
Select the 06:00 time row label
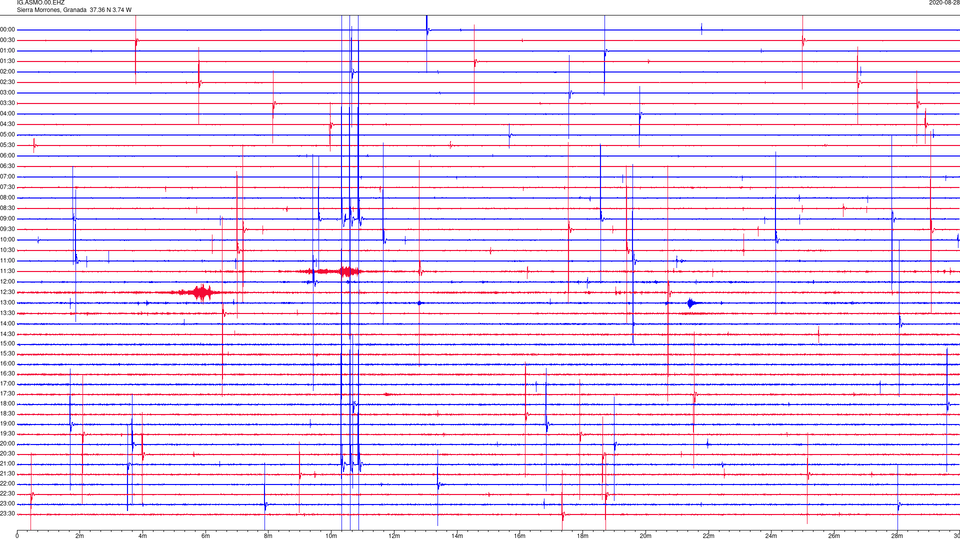pos(8,156)
